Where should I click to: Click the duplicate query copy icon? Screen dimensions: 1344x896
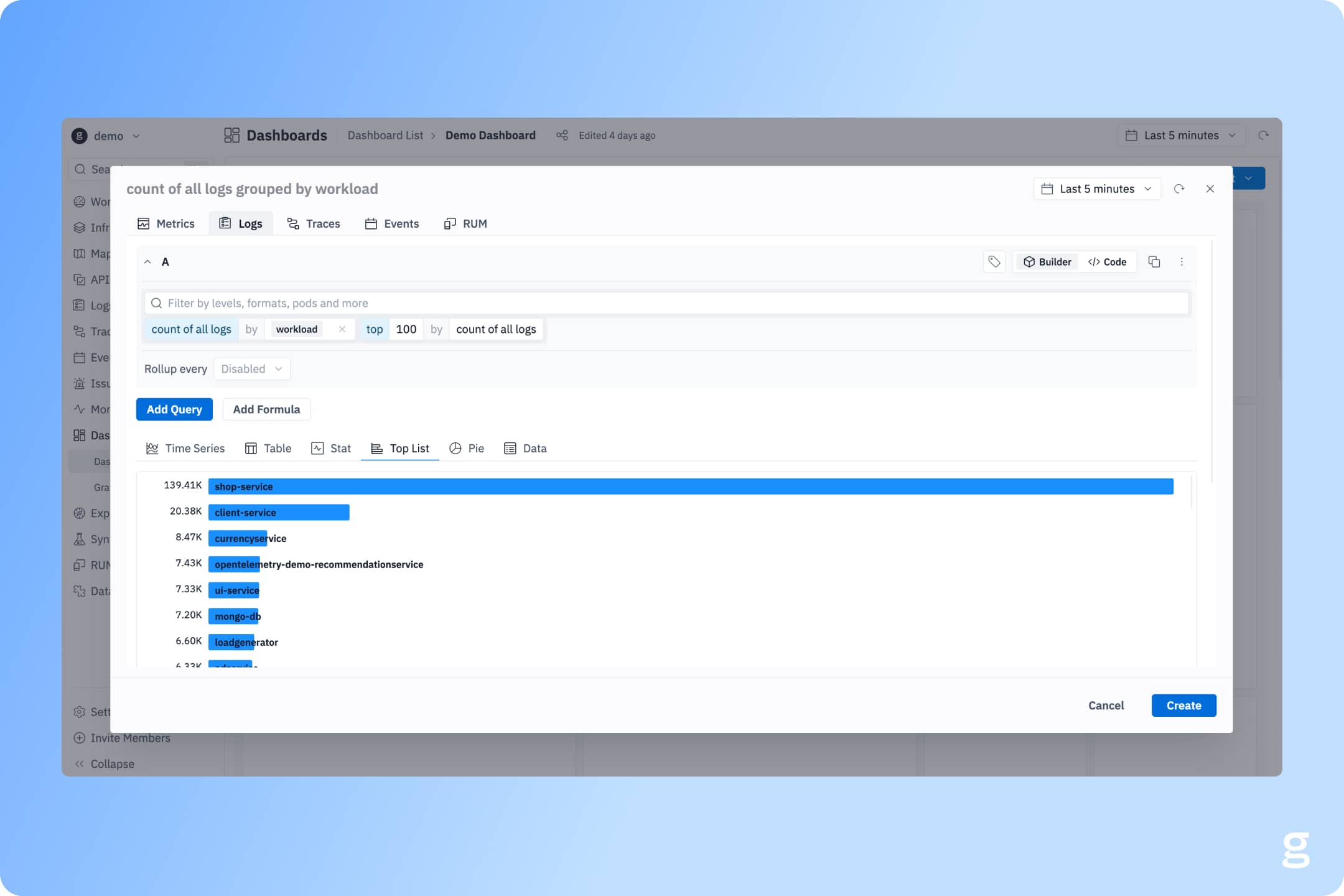click(x=1154, y=262)
